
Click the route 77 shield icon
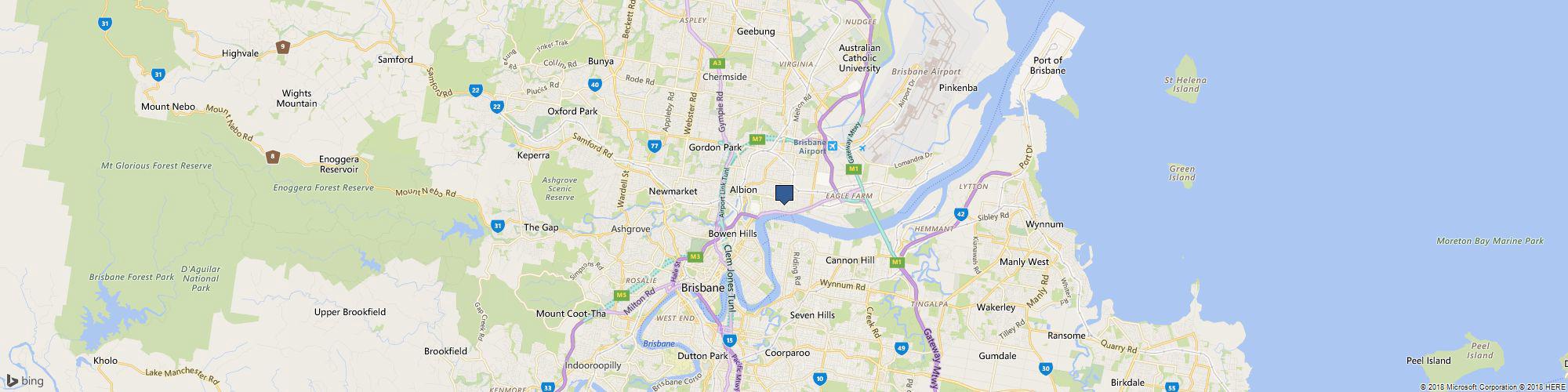tap(655, 146)
